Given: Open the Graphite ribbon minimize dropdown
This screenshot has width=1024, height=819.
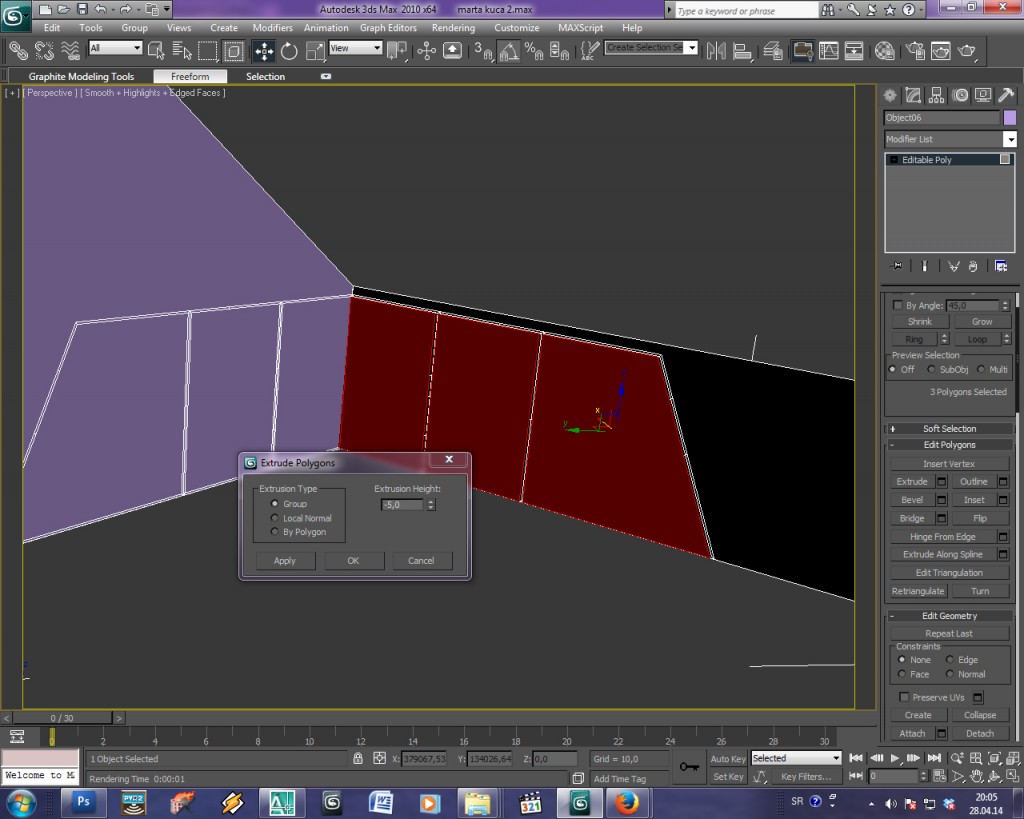Looking at the screenshot, I should 326,76.
